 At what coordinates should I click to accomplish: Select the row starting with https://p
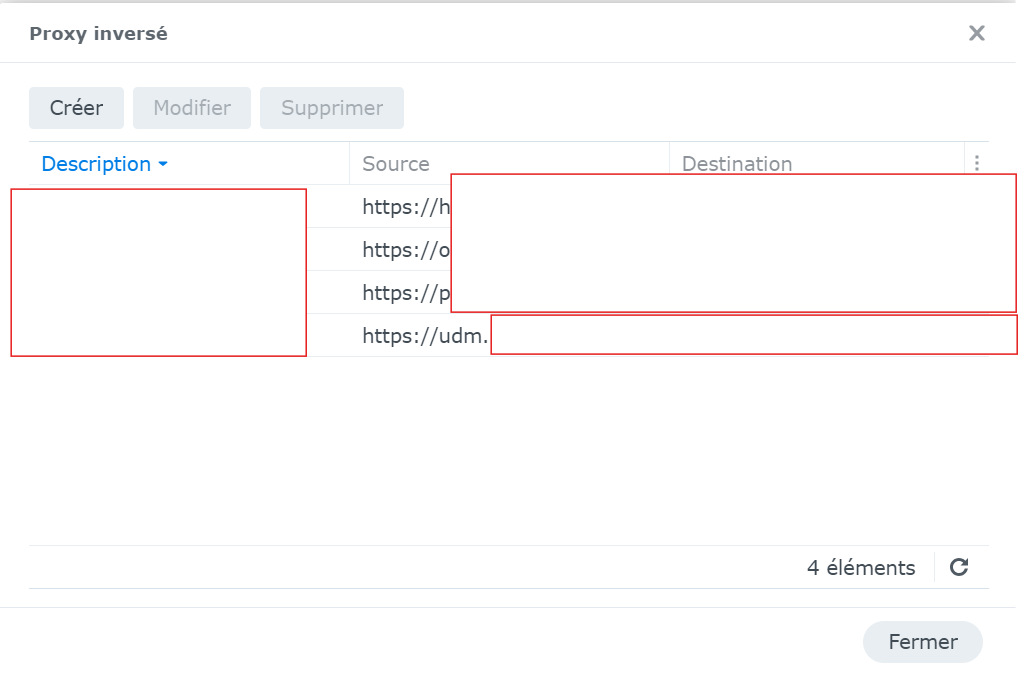point(400,293)
